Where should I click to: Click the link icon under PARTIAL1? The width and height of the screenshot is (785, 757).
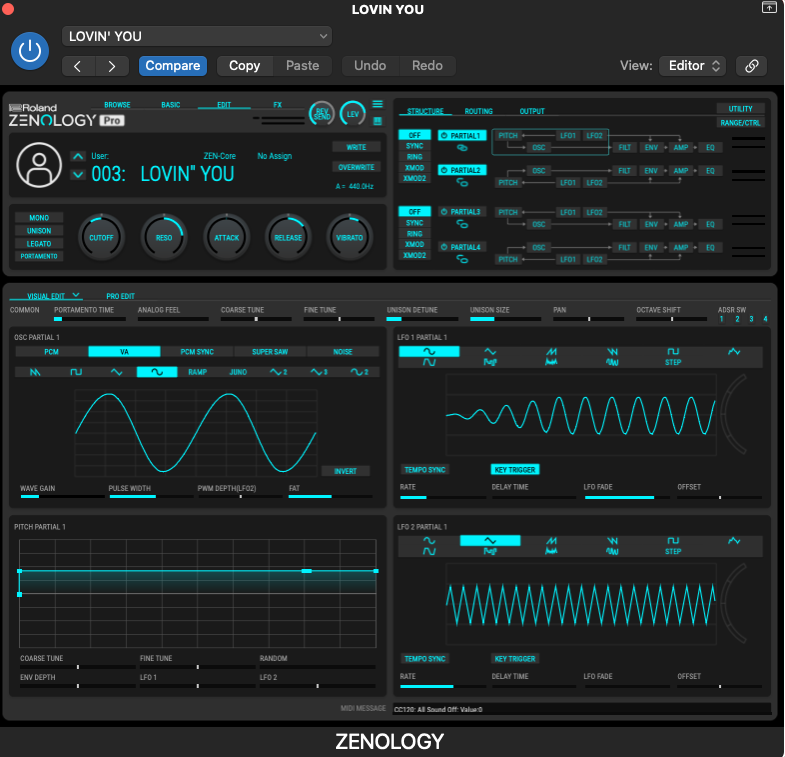point(462,148)
